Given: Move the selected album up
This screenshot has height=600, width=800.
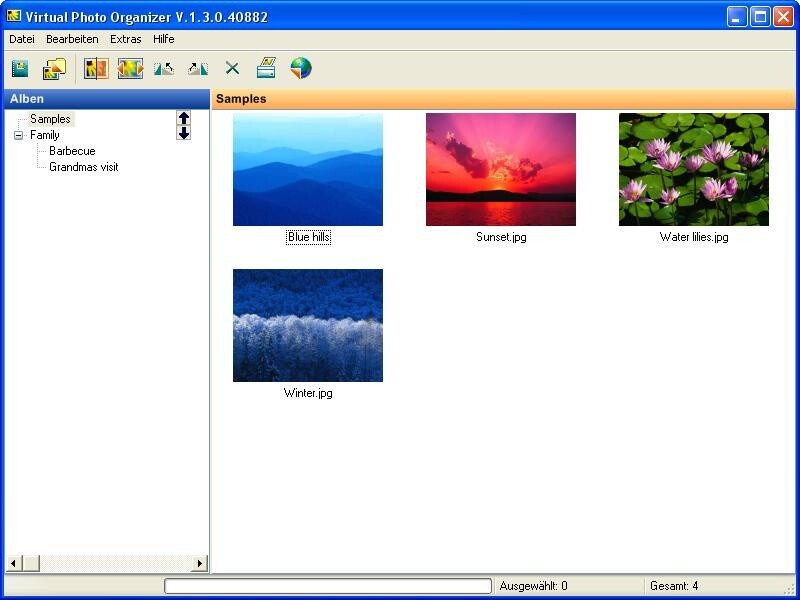Looking at the screenshot, I should pyautogui.click(x=182, y=118).
